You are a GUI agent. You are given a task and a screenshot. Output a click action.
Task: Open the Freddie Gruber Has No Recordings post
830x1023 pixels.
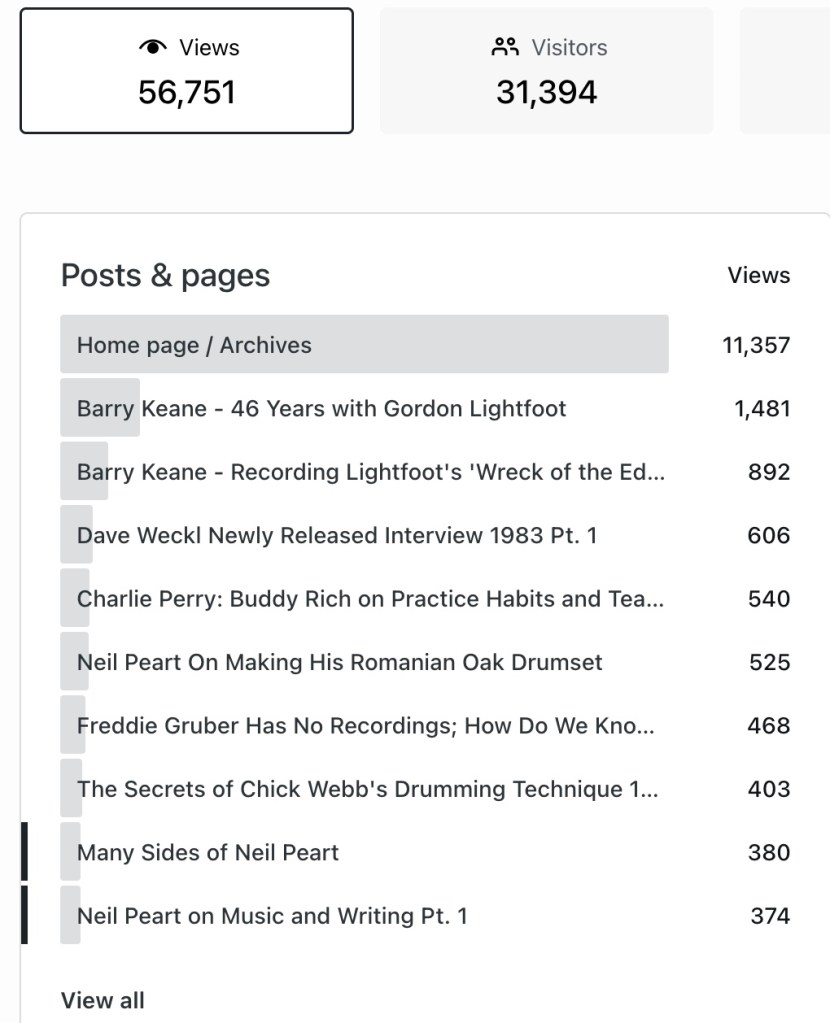click(x=365, y=726)
